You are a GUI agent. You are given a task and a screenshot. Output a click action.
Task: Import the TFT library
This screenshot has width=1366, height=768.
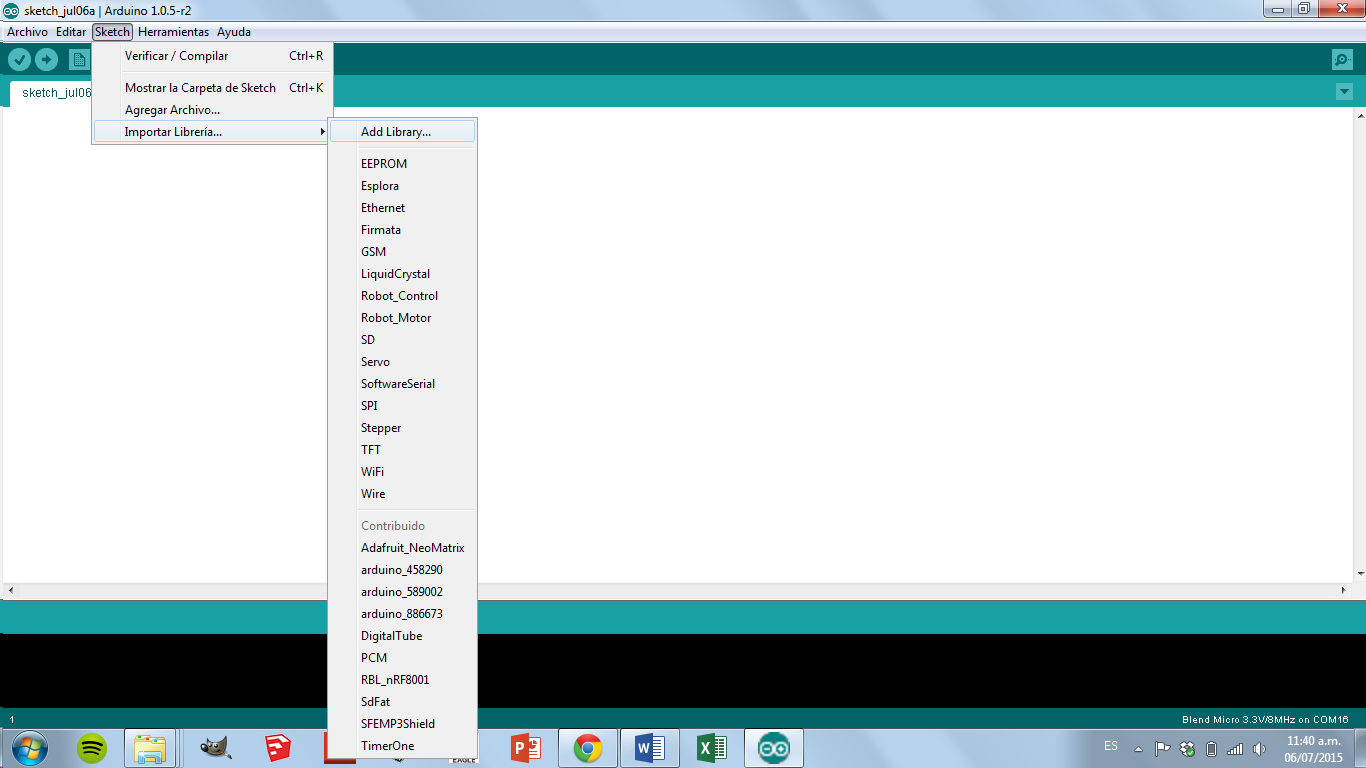click(403, 450)
